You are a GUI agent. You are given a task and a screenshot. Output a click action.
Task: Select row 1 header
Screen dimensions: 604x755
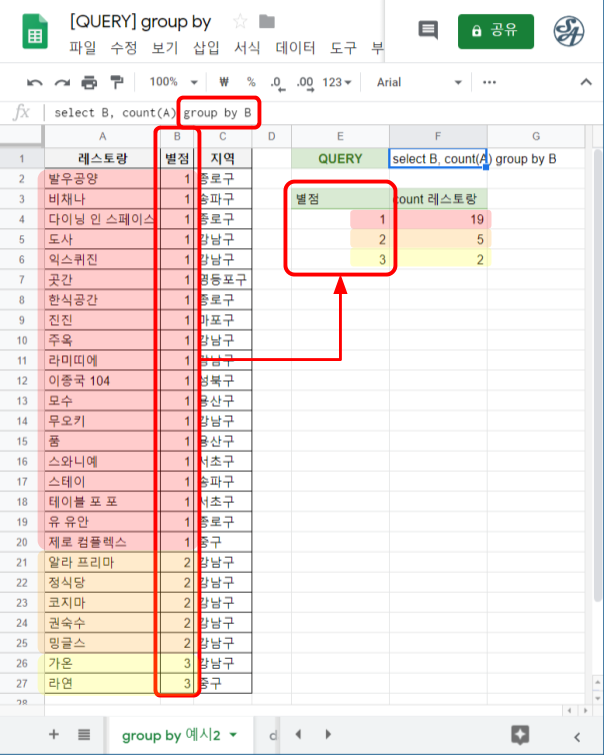[22, 158]
